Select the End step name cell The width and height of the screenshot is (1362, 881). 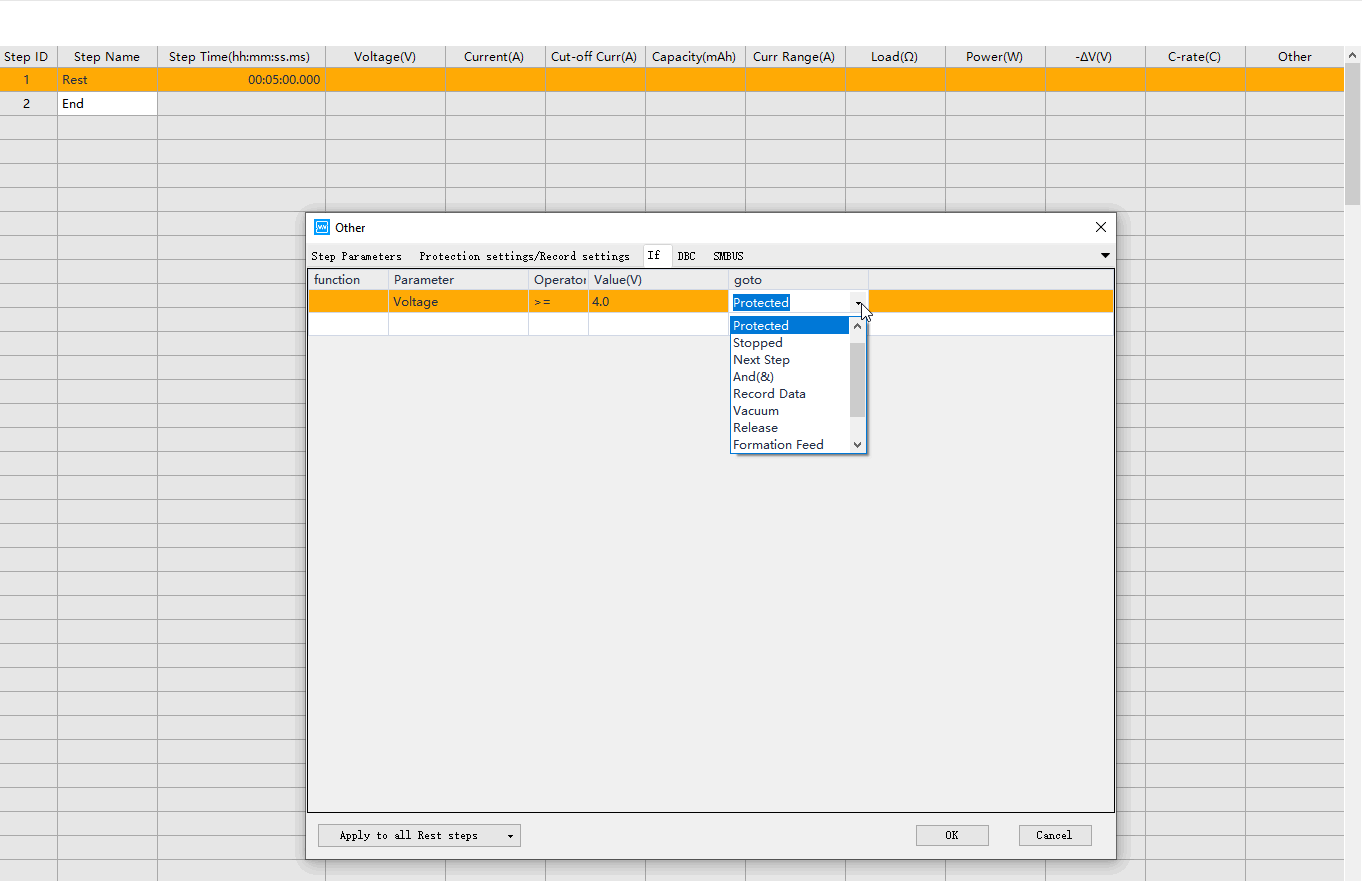point(107,104)
